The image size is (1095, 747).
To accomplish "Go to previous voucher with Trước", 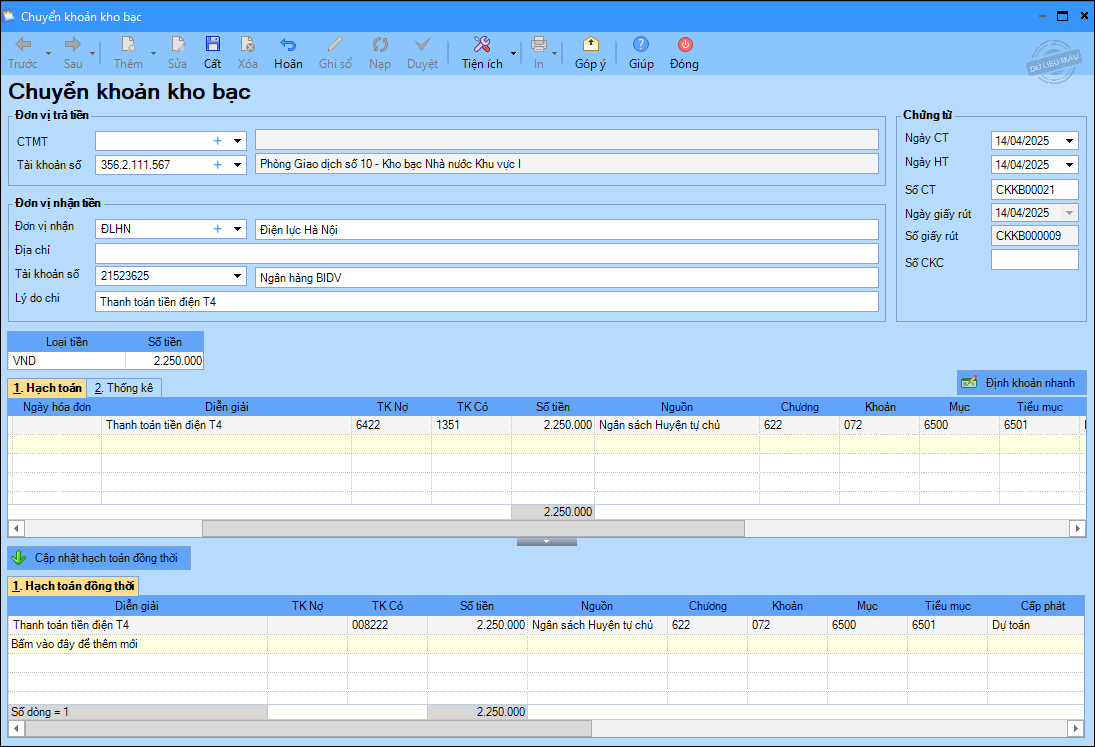I will point(23,53).
